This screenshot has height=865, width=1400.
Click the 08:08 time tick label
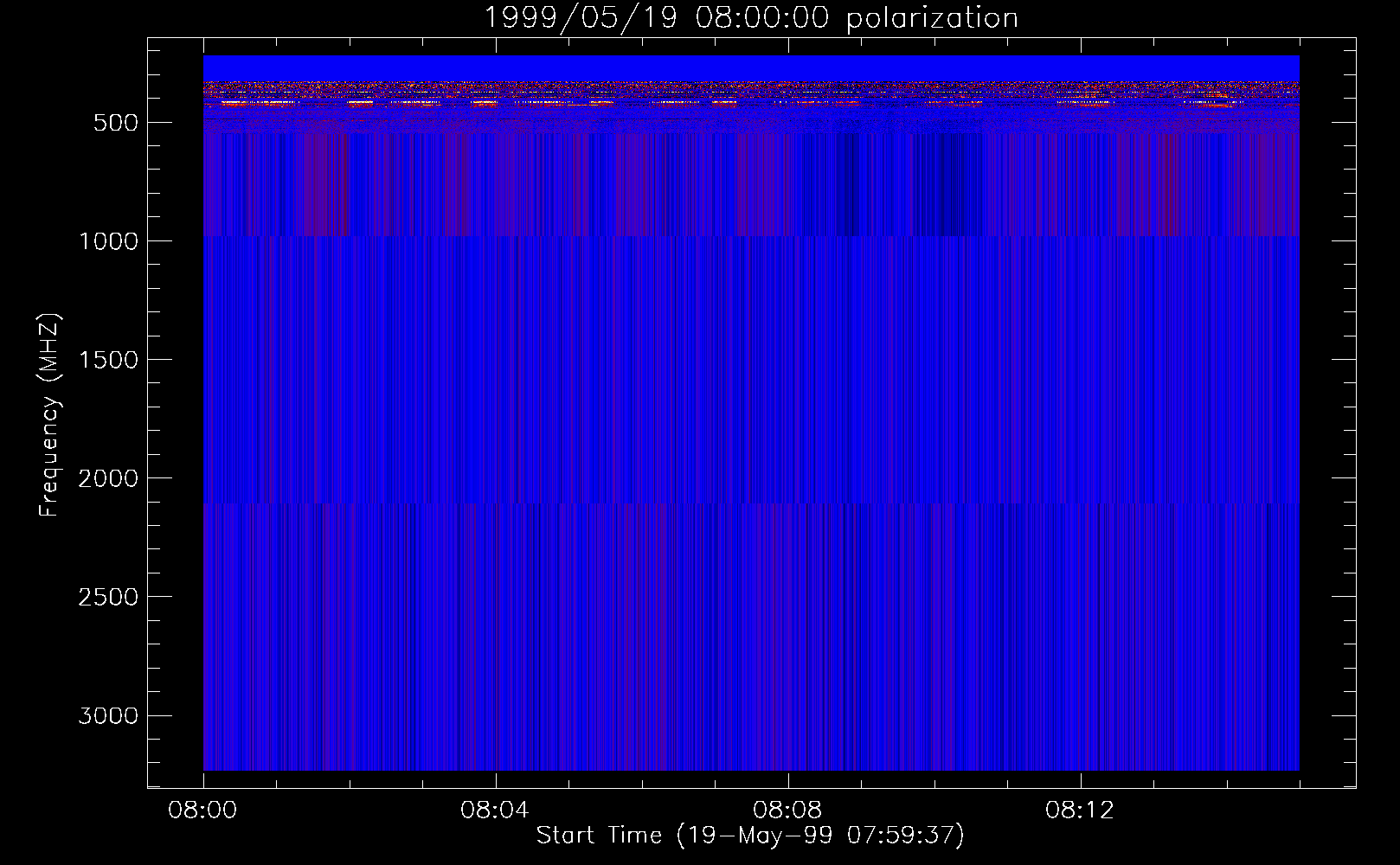[x=787, y=811]
